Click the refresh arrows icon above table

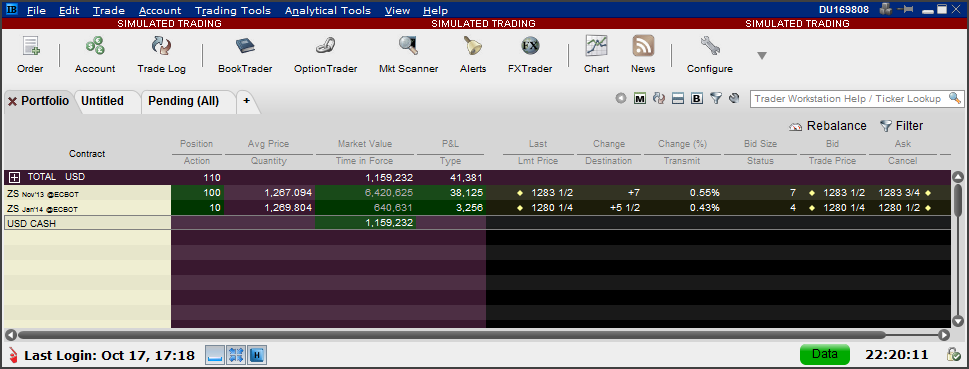(659, 98)
